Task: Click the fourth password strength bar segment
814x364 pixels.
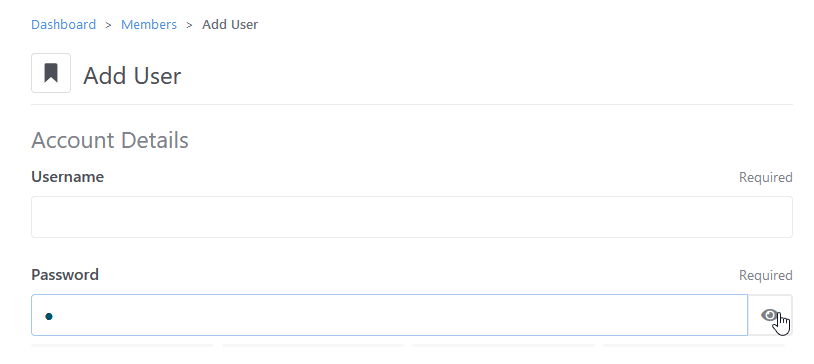Action: (694, 345)
